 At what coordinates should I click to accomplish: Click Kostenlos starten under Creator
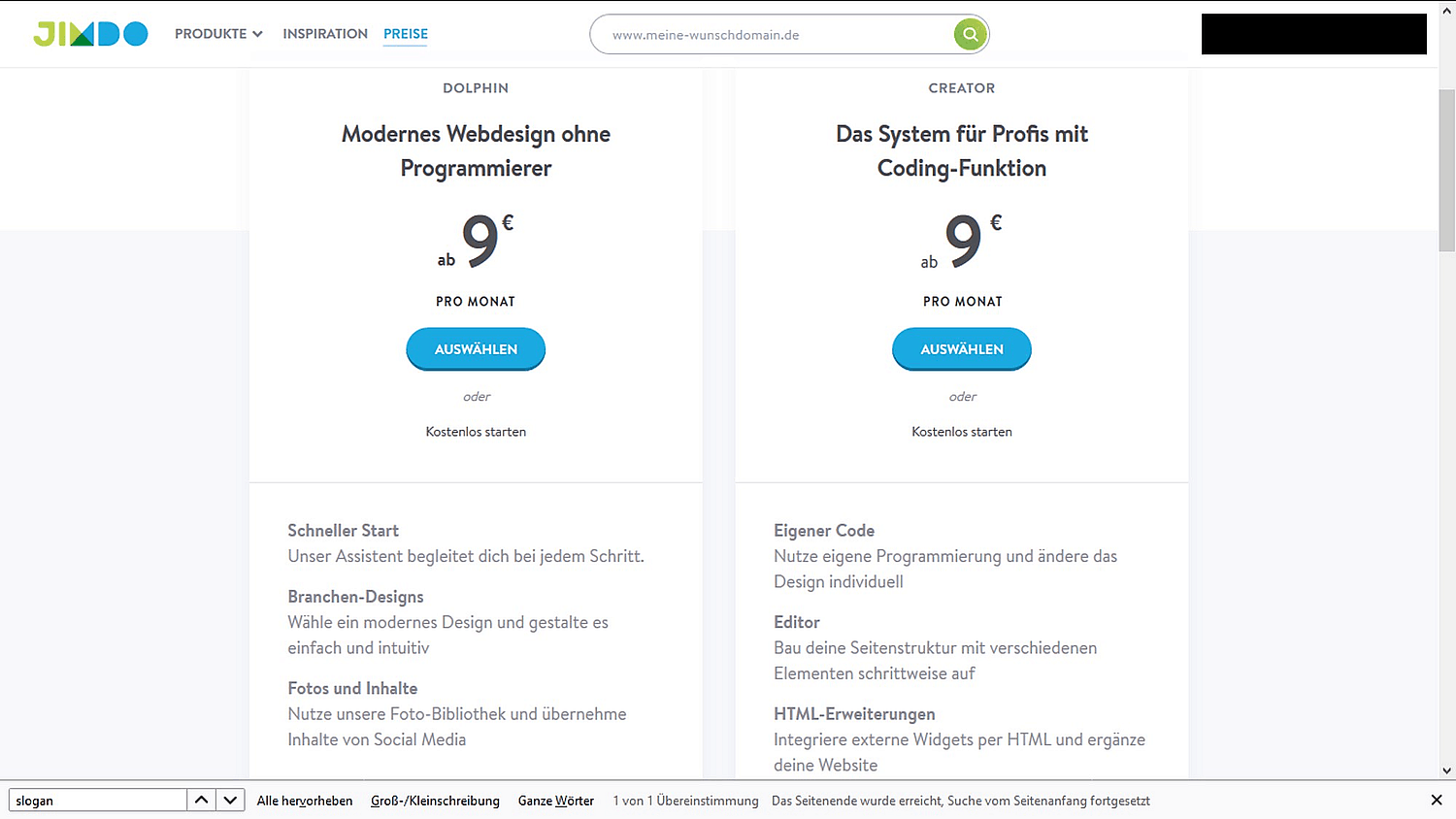(x=962, y=432)
